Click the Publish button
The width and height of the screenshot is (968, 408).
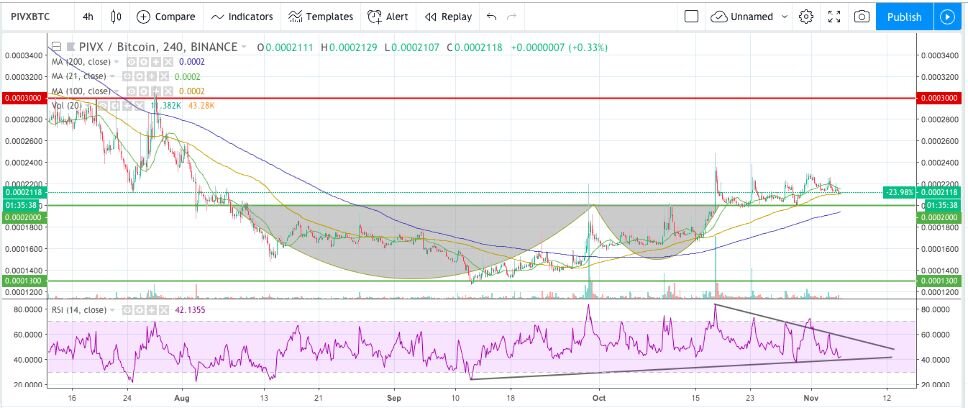(x=904, y=17)
